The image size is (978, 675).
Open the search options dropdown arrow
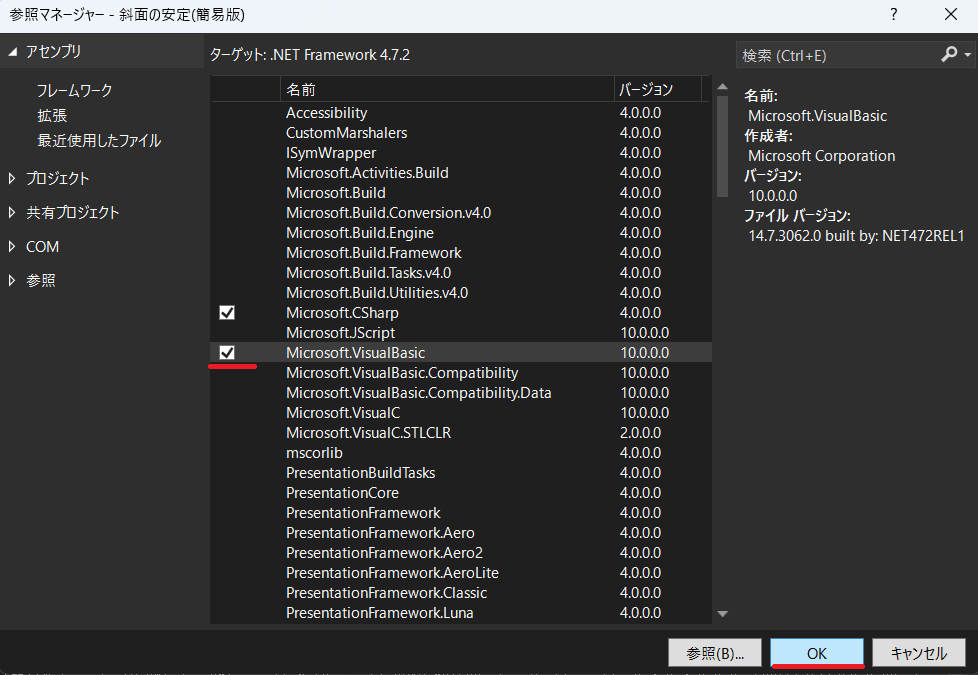pos(968,55)
